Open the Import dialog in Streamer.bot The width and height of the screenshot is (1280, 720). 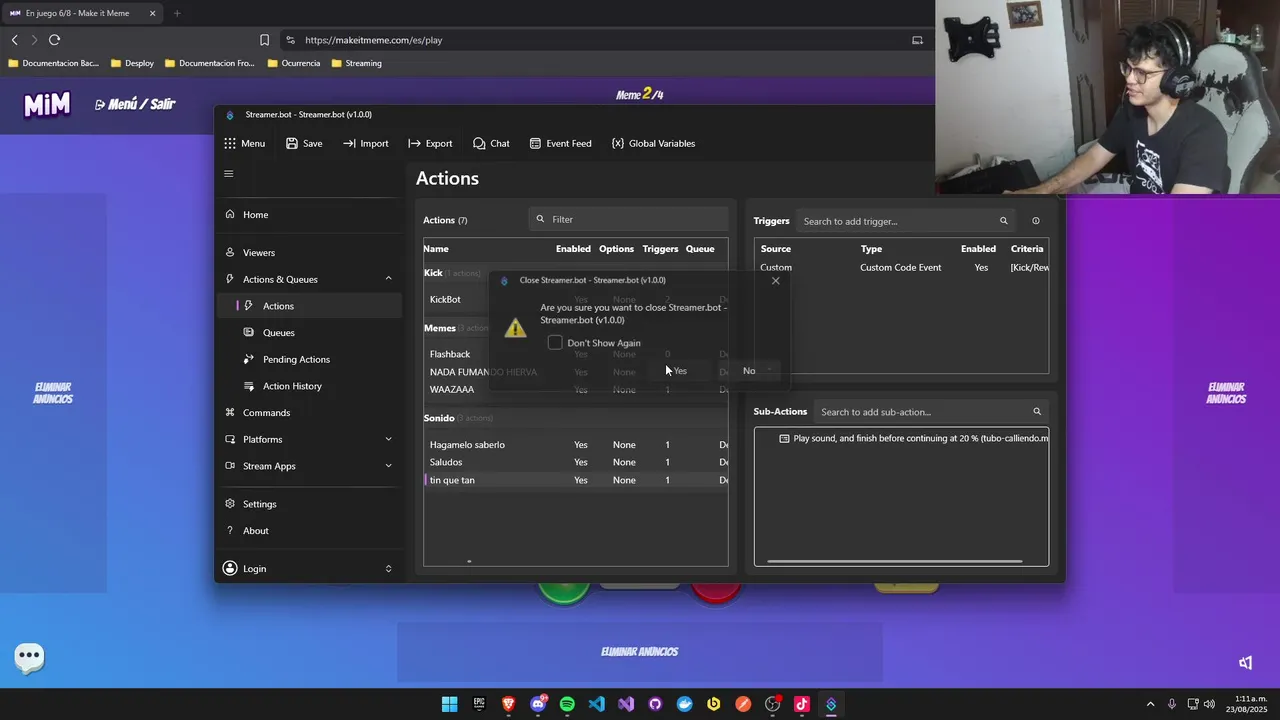pyautogui.click(x=365, y=143)
